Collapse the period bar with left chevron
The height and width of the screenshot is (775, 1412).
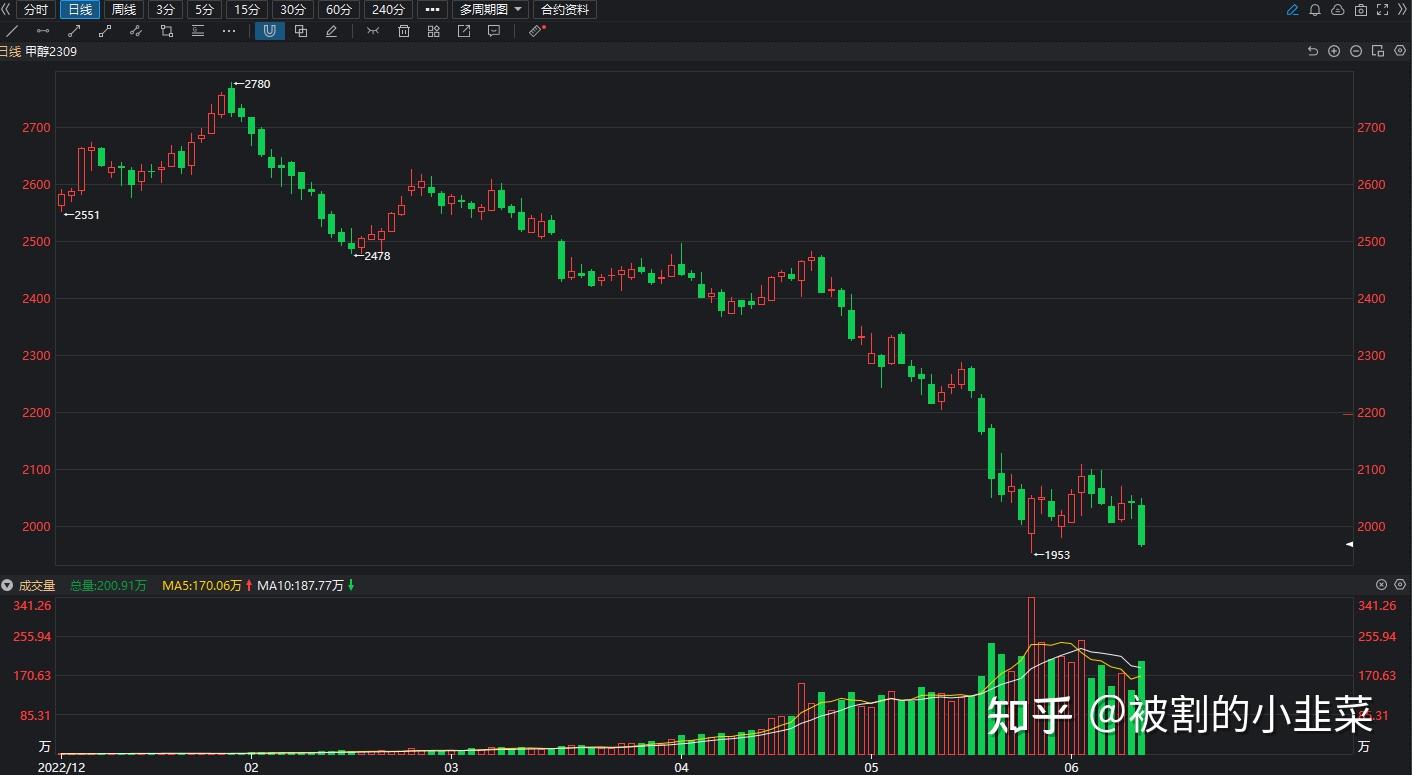coord(6,9)
